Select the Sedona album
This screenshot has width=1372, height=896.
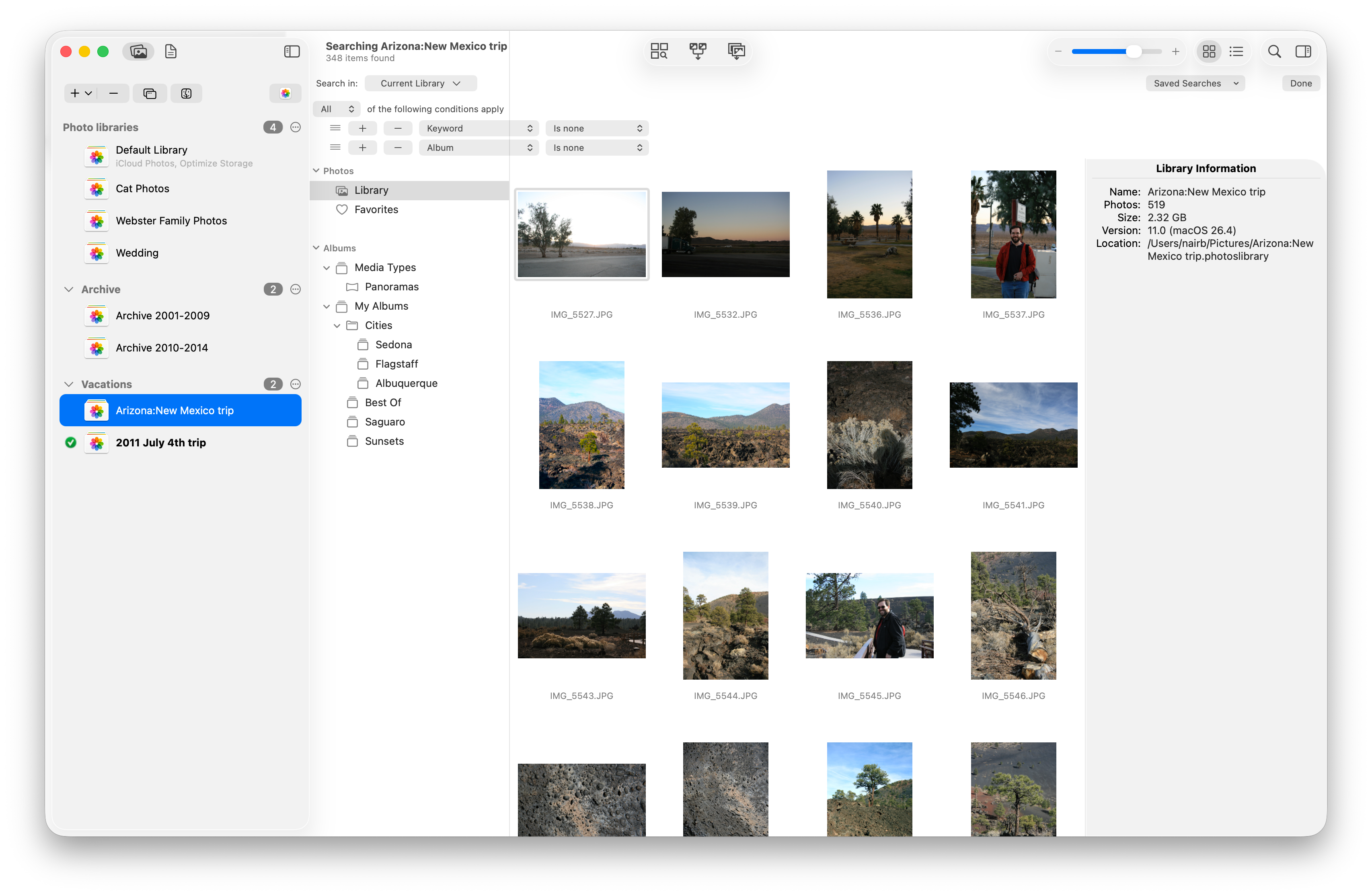pos(393,345)
